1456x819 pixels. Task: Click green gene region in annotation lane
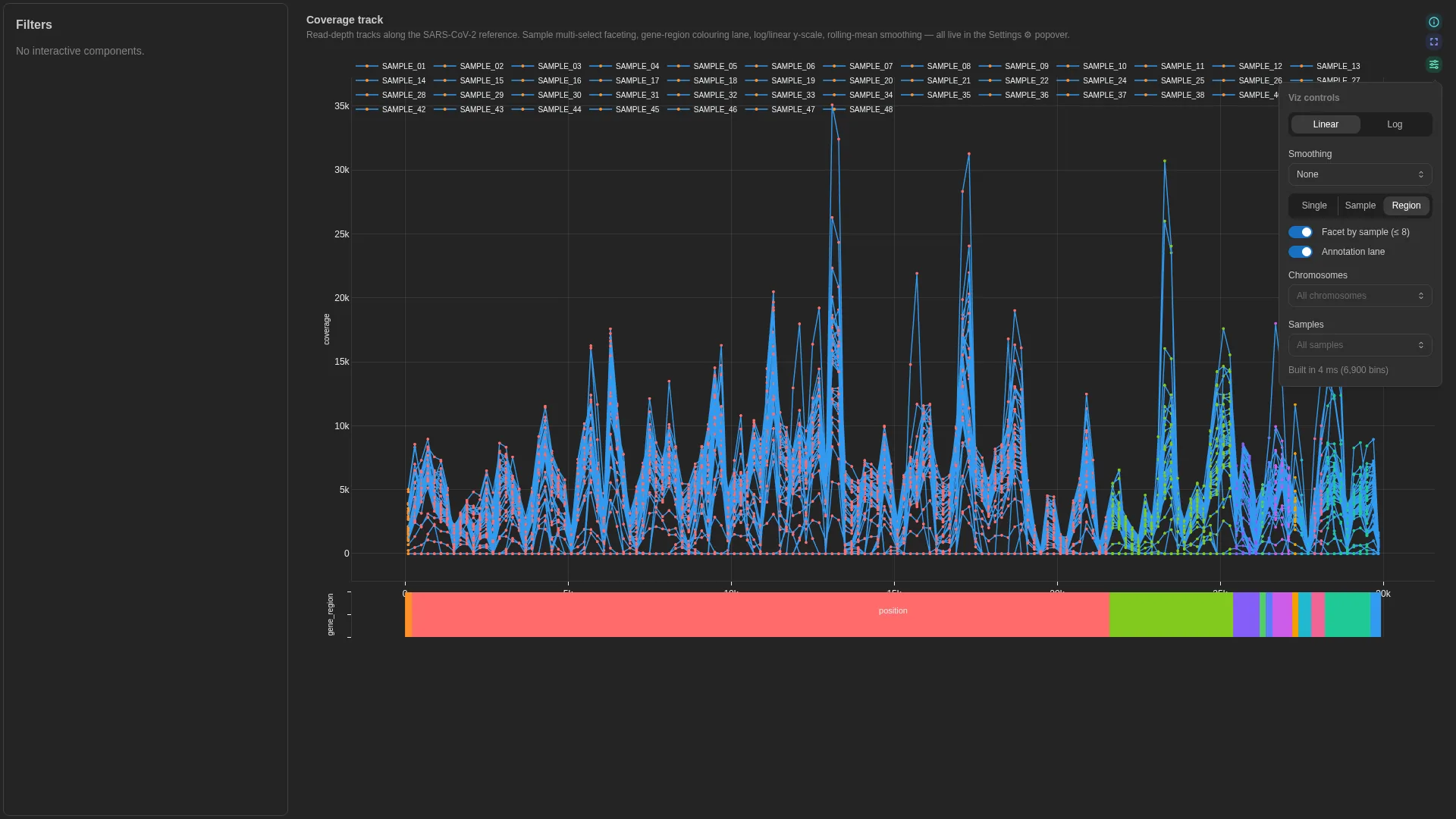[1171, 615]
